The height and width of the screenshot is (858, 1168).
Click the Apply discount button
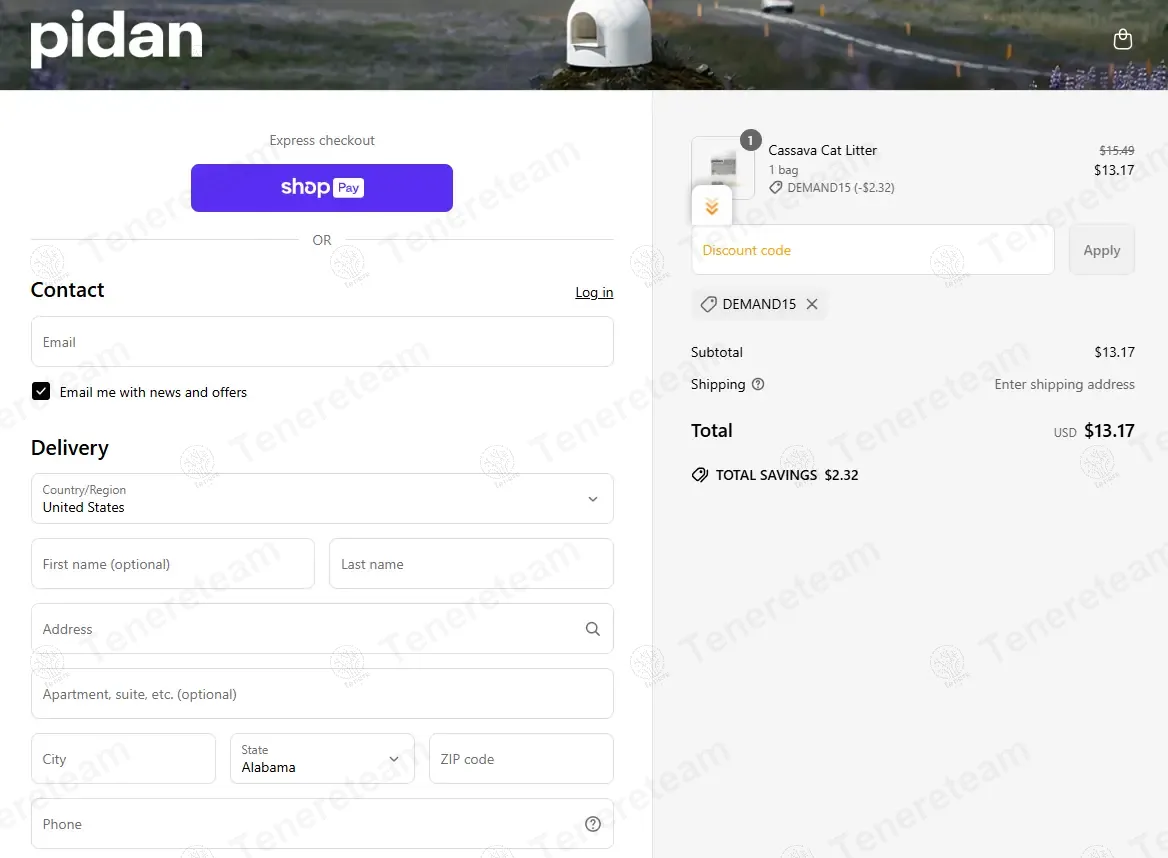tap(1102, 250)
